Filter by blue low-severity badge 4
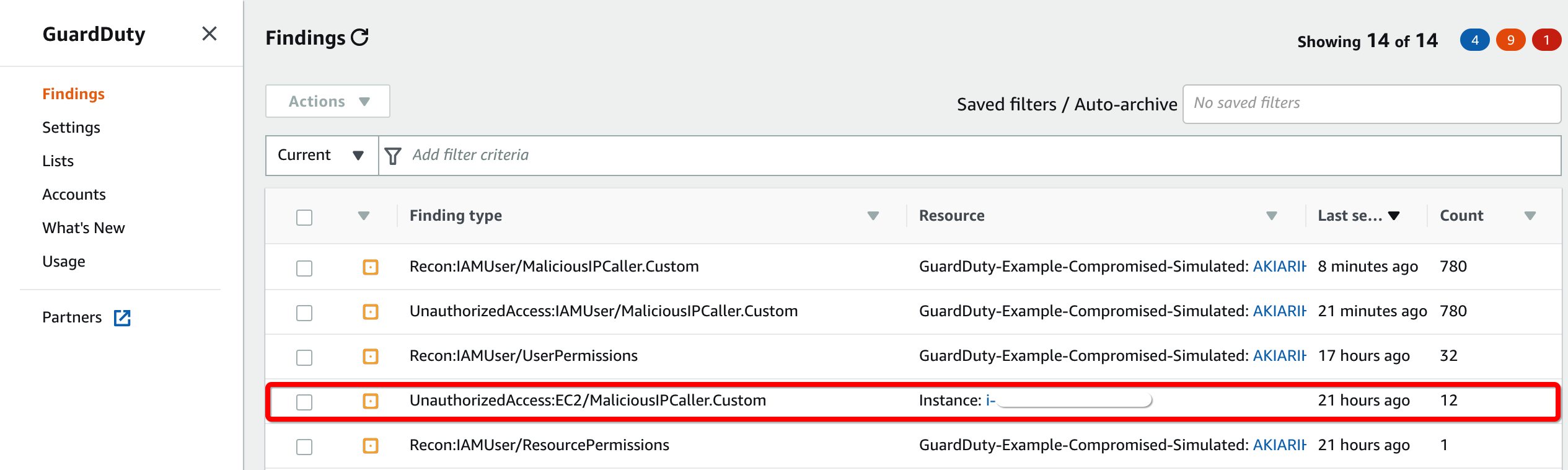The image size is (1568, 470). point(1475,40)
